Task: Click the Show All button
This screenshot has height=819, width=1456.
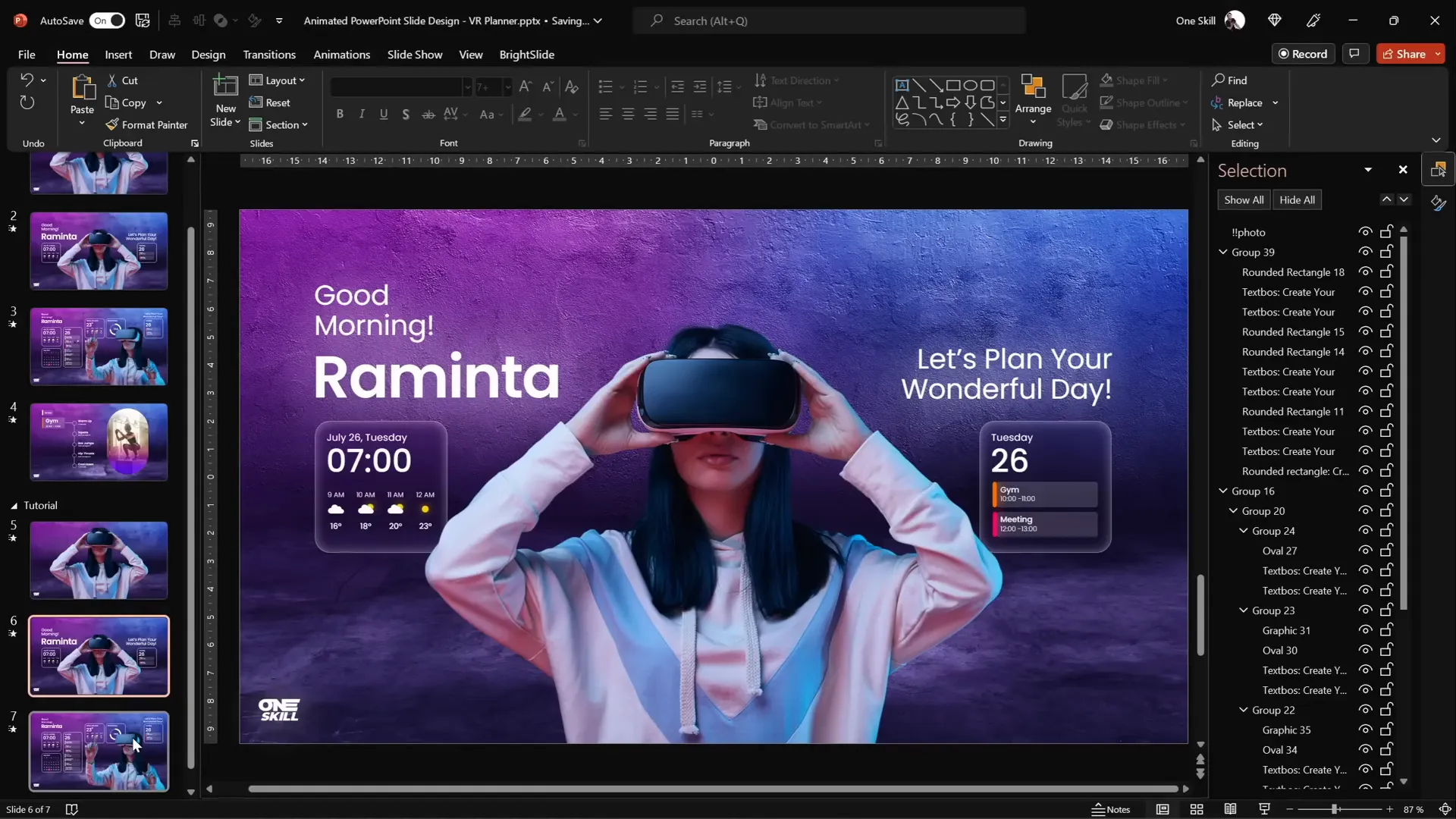Action: [1243, 200]
